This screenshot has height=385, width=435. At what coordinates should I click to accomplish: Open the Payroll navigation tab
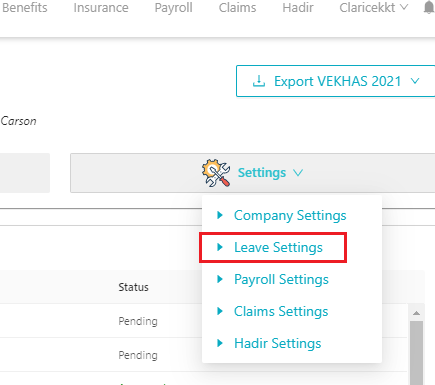tap(173, 8)
